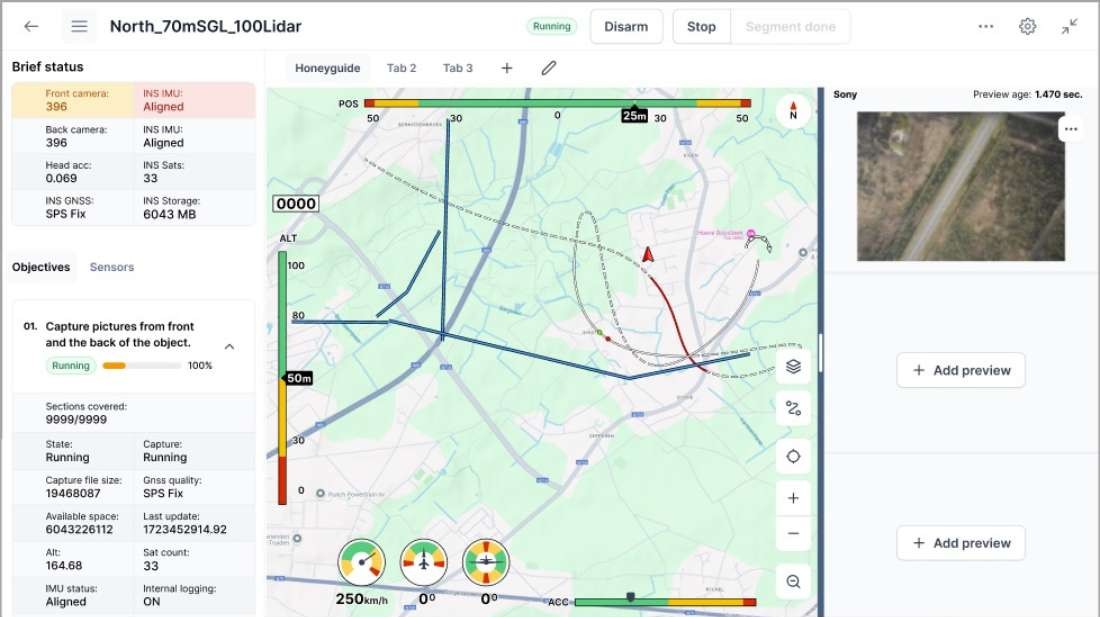Select INS Sats 33 value

(x=150, y=178)
